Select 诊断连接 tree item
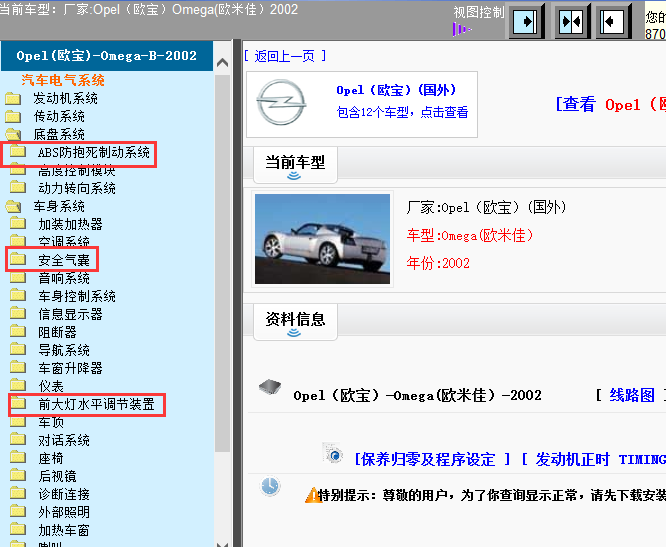The width and height of the screenshot is (666, 547). (x=64, y=494)
